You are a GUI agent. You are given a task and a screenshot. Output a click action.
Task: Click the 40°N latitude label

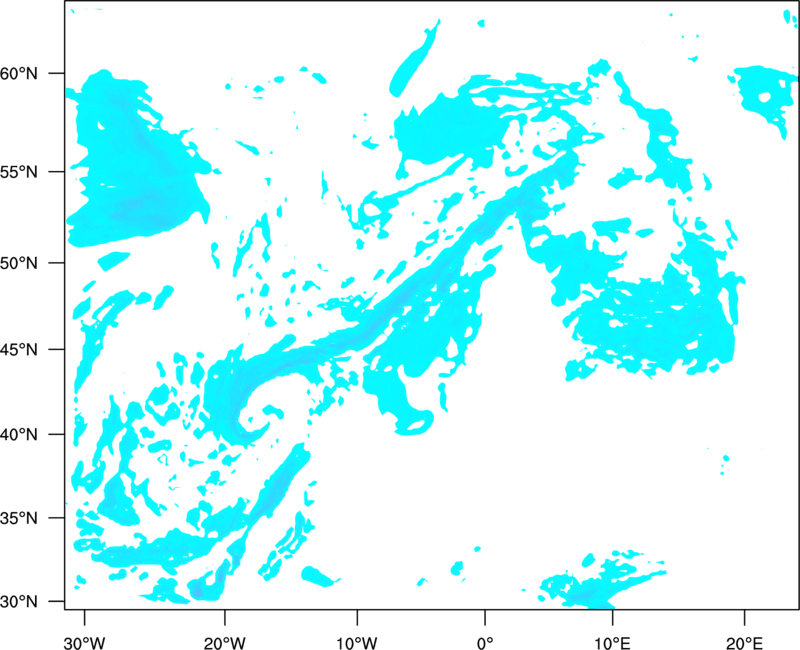[x=20, y=435]
